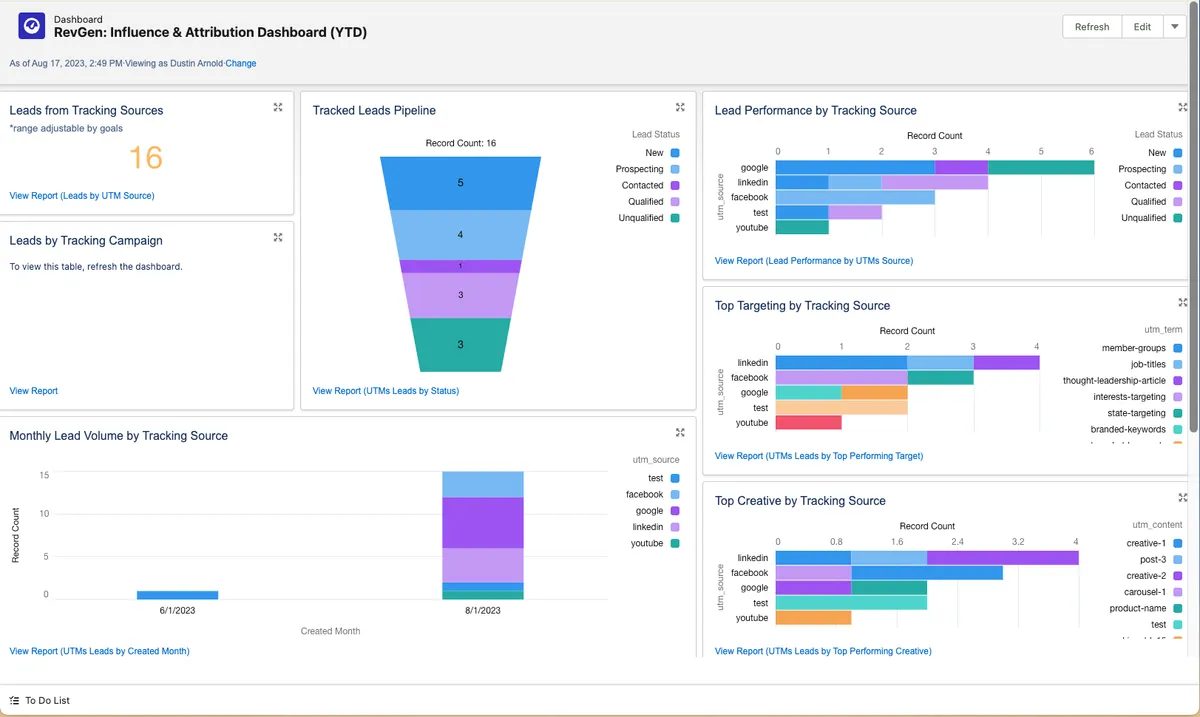1200x717 pixels.
Task: Expand the Monthly Lead Volume widget
Action: (x=680, y=433)
